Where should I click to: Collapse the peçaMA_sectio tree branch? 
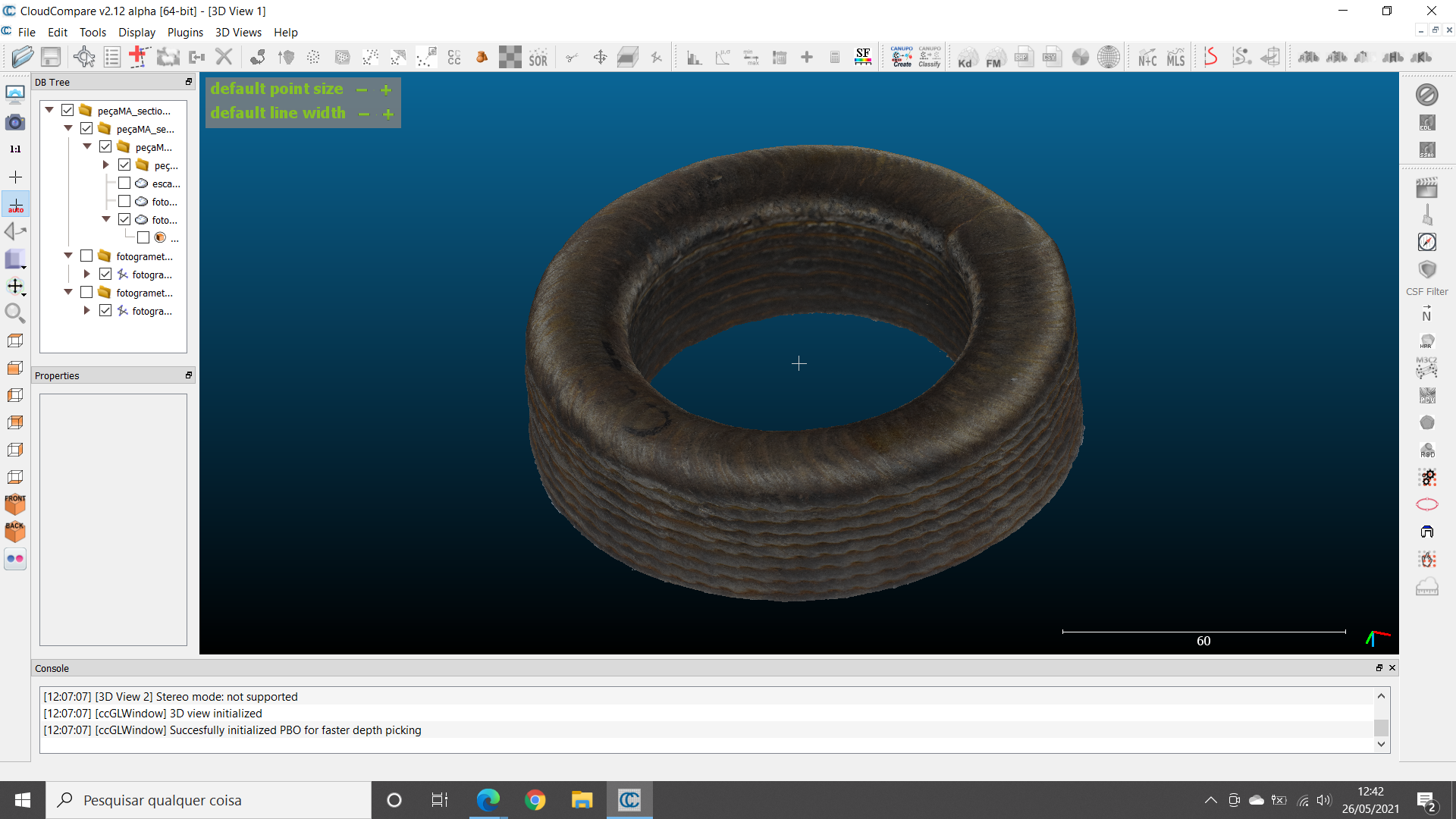click(x=49, y=109)
